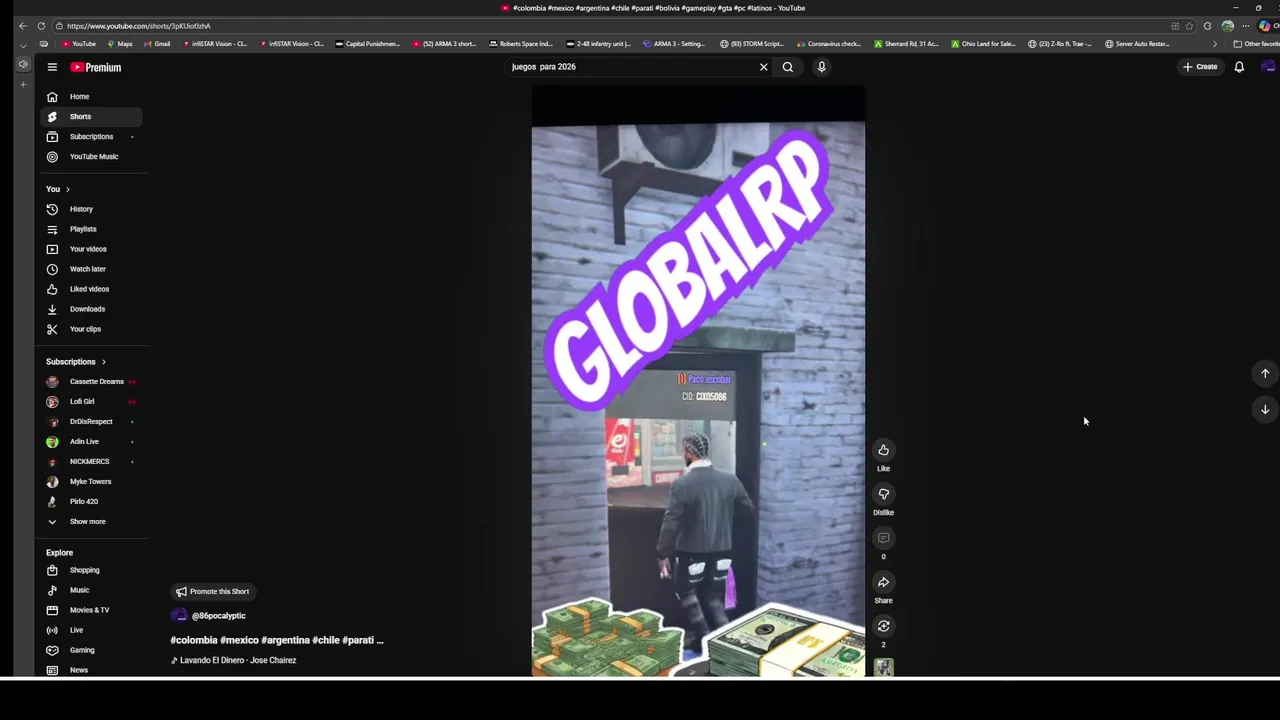The height and width of the screenshot is (720, 1280).
Task: Open the account avatar menu
Action: point(1268,67)
